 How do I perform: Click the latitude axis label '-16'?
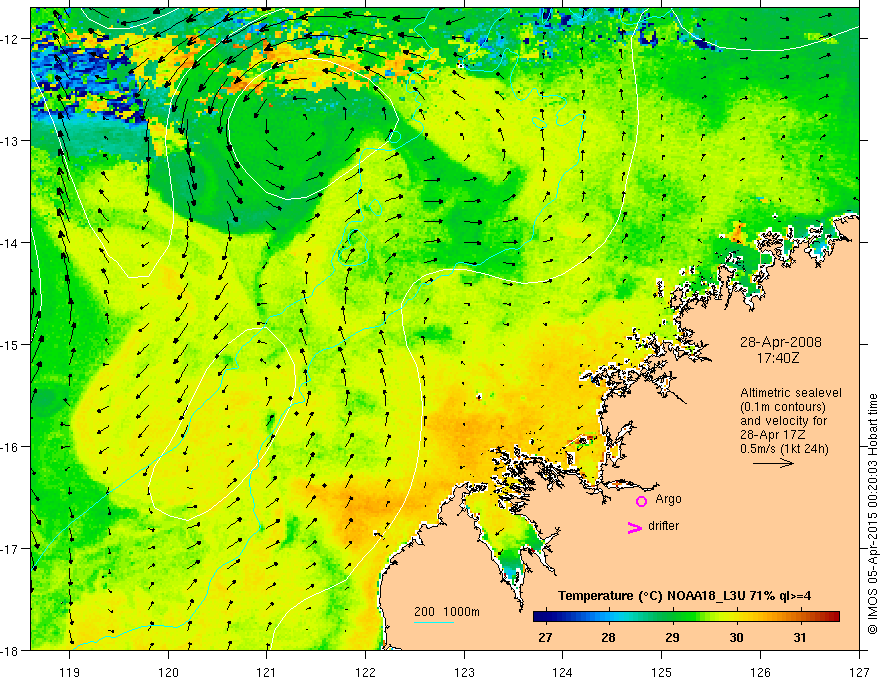[10, 447]
